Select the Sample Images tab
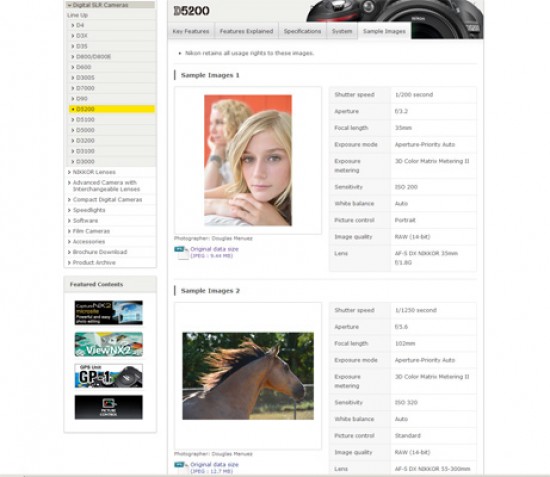 click(x=384, y=31)
